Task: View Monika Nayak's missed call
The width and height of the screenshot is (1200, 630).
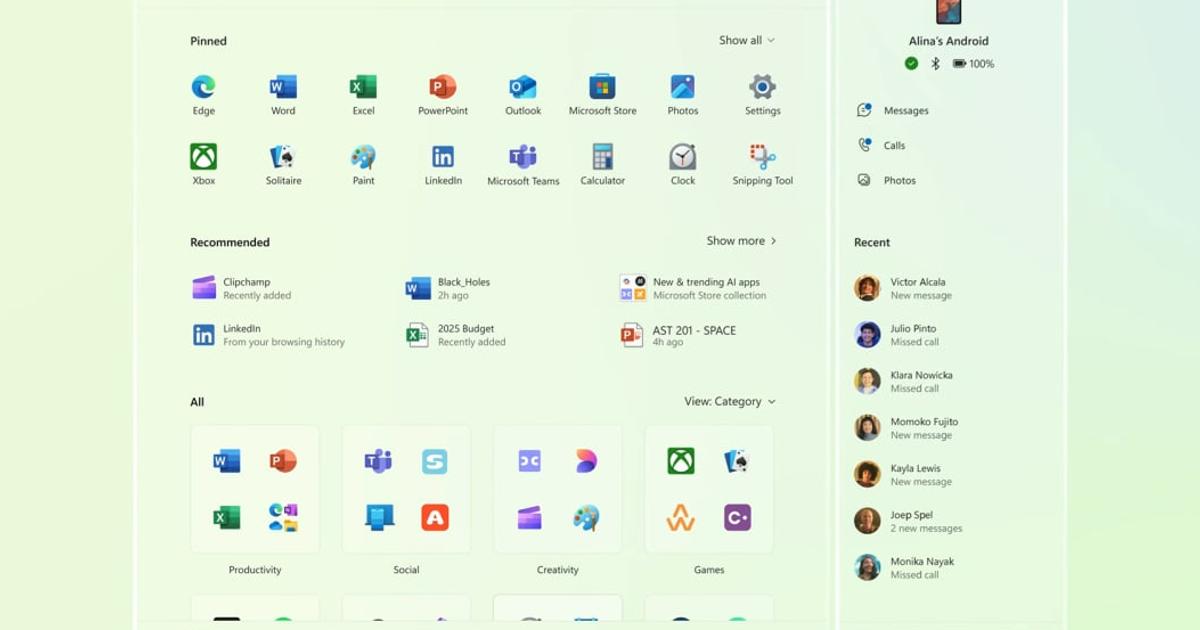Action: (x=905, y=567)
